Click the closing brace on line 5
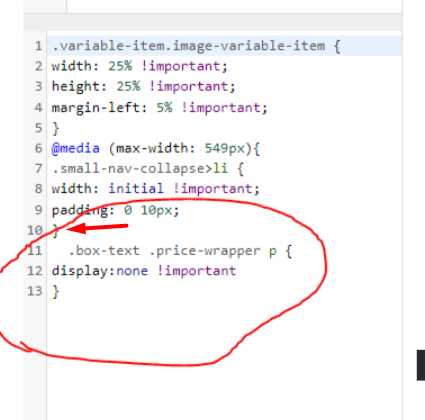Viewport: 425px width, 420px height. pos(56,128)
